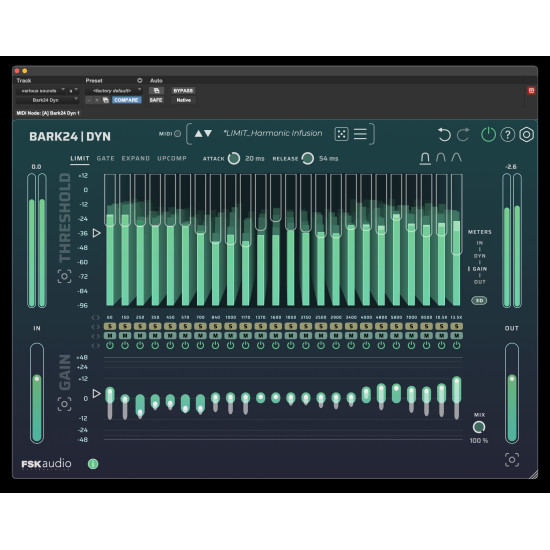Select the DYN meters option

pos(479,256)
